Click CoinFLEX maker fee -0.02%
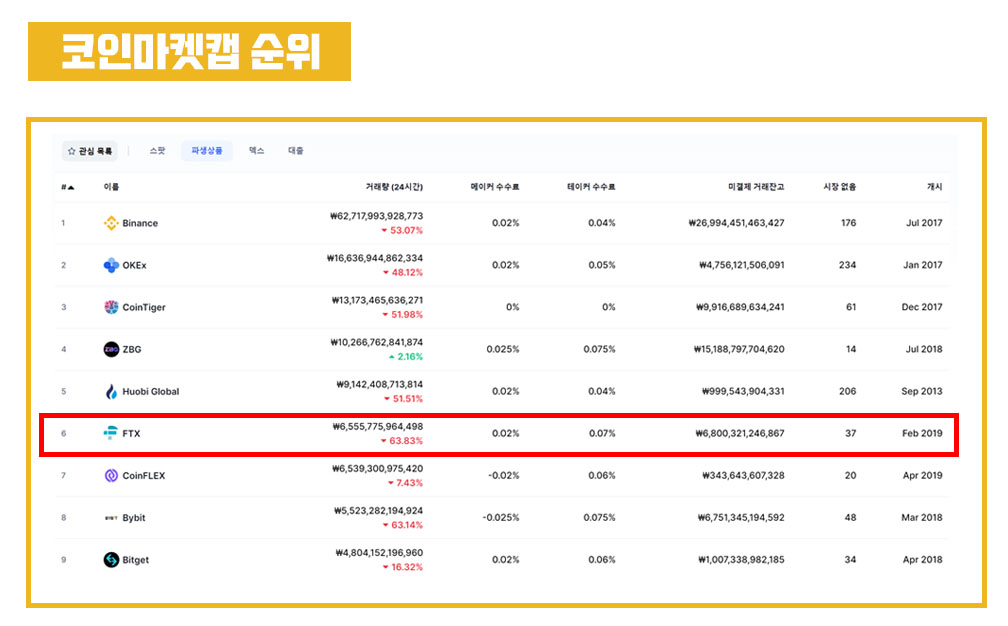The width and height of the screenshot is (1008, 626). tap(503, 476)
